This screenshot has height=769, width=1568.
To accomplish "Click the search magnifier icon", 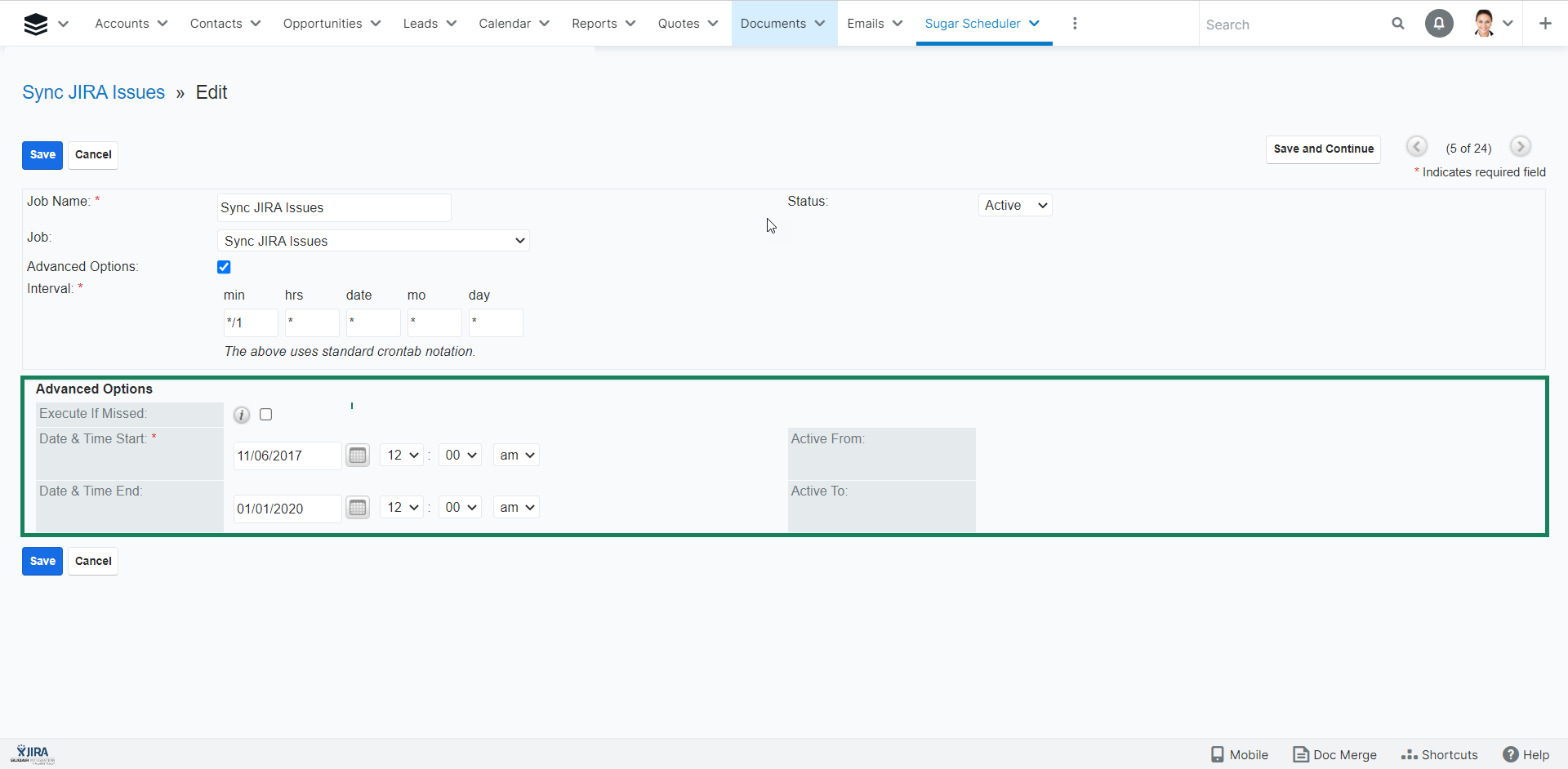I will (x=1398, y=24).
